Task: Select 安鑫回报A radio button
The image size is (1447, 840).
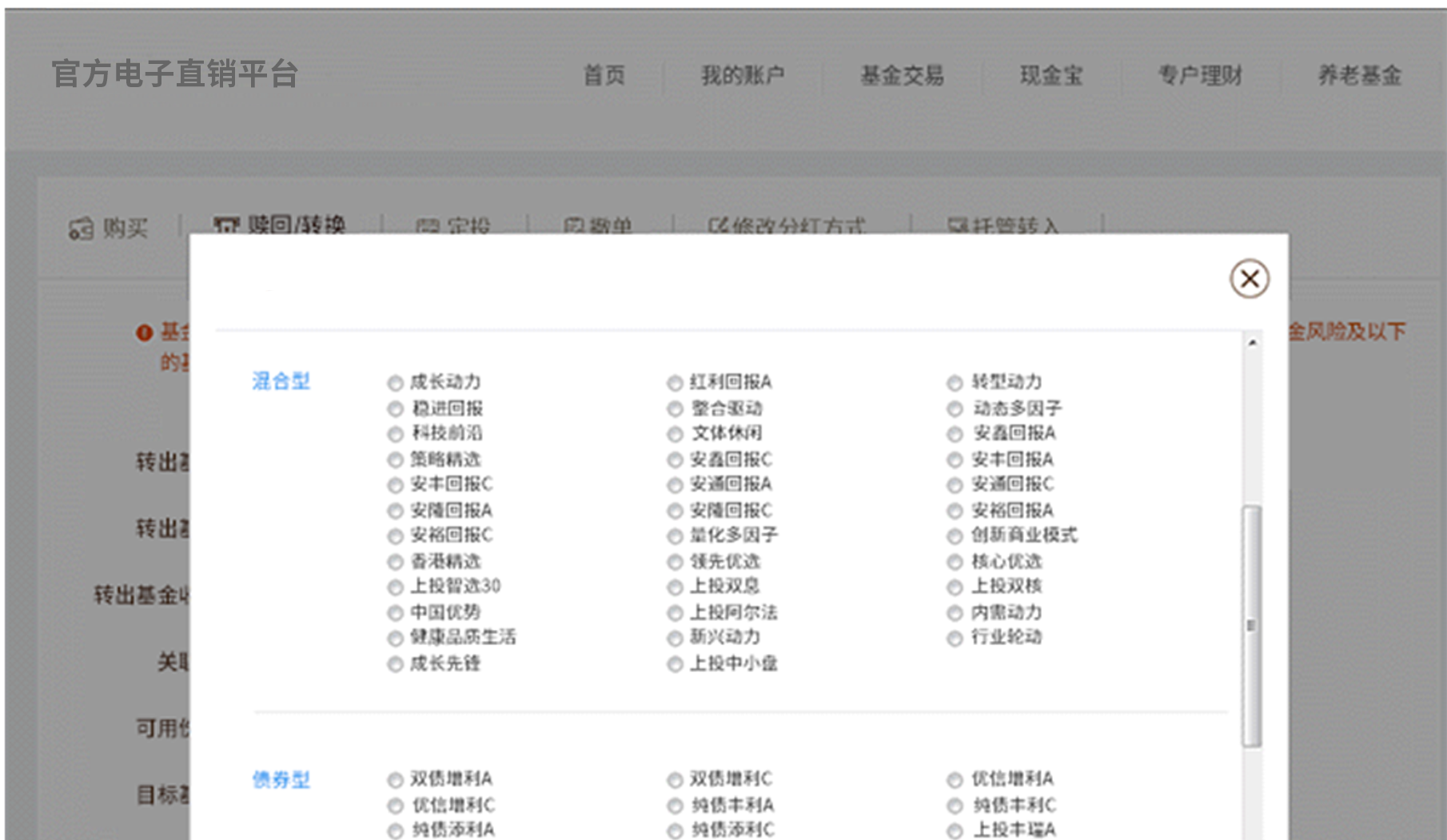Action: pos(955,434)
